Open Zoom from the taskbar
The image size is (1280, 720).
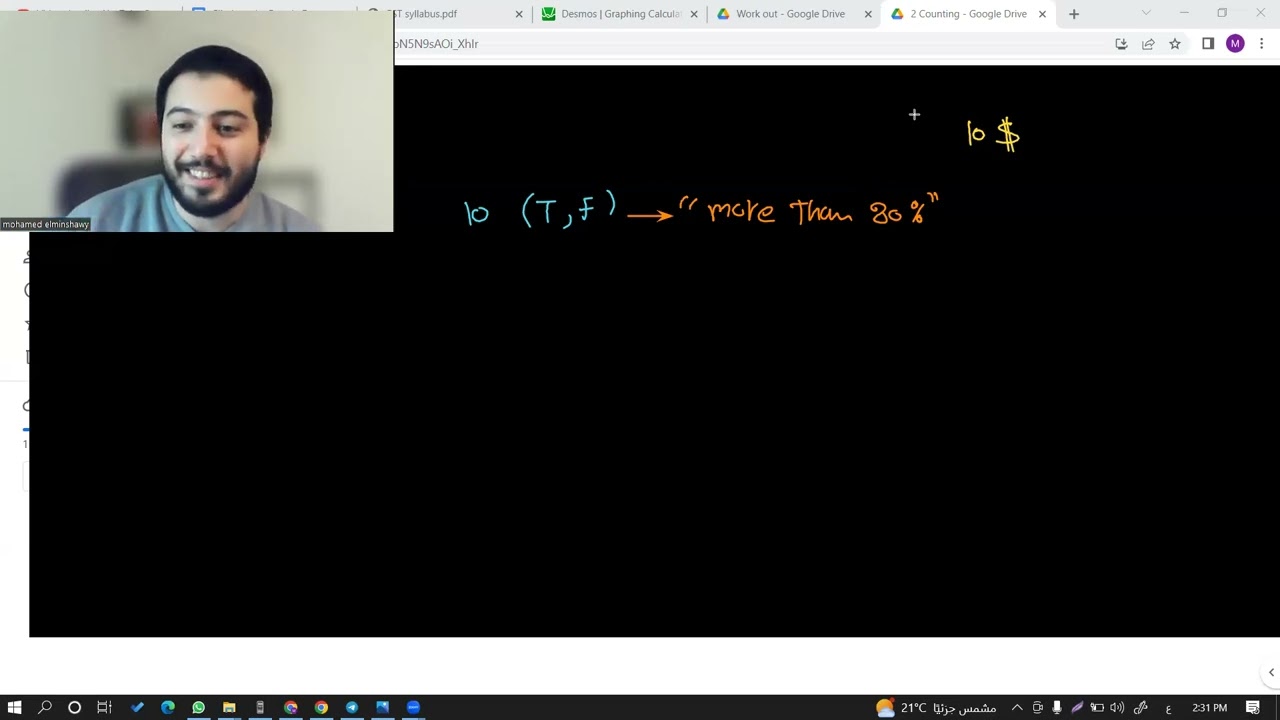coord(413,708)
